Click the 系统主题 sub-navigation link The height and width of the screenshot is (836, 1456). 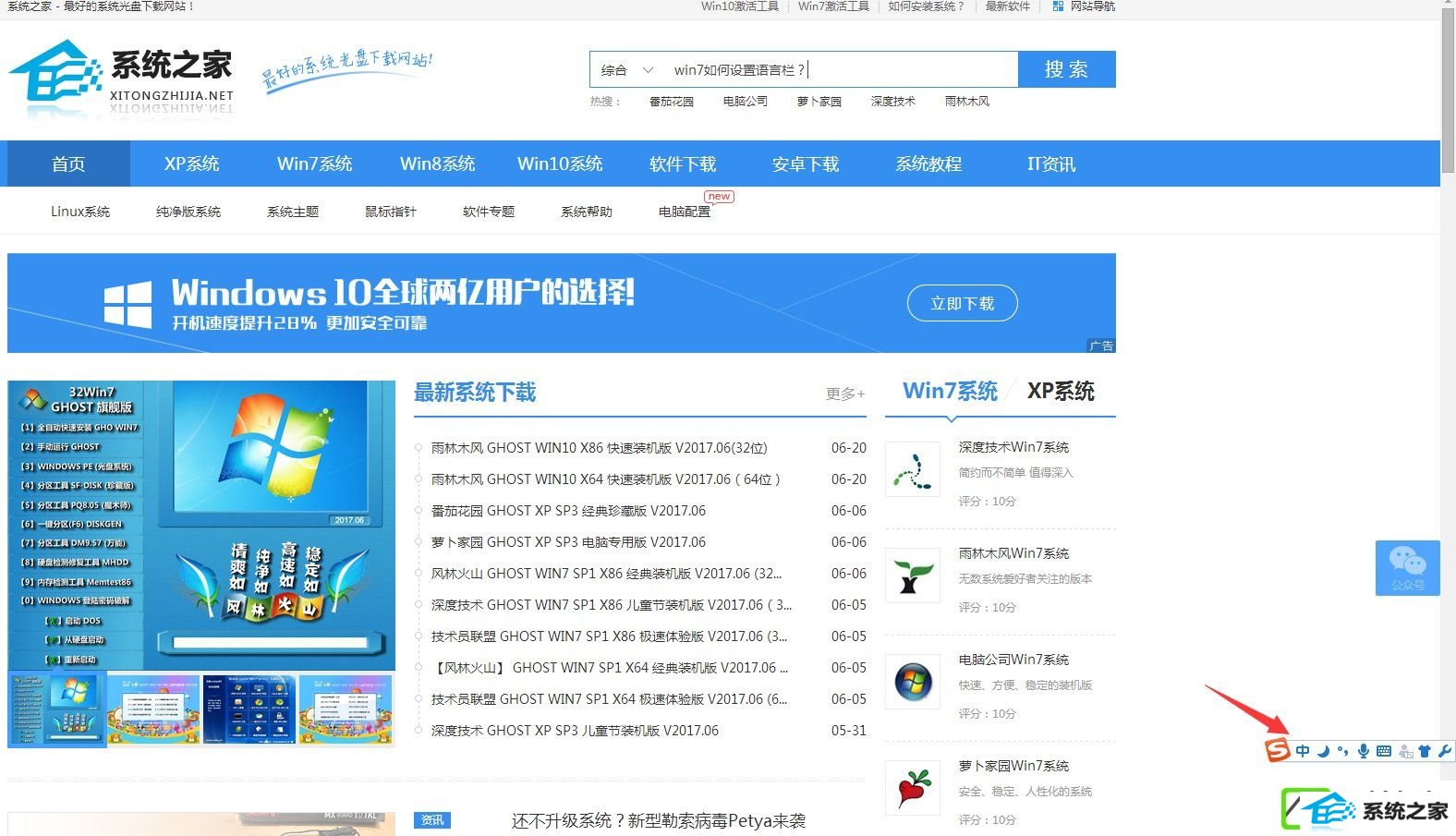(x=293, y=212)
